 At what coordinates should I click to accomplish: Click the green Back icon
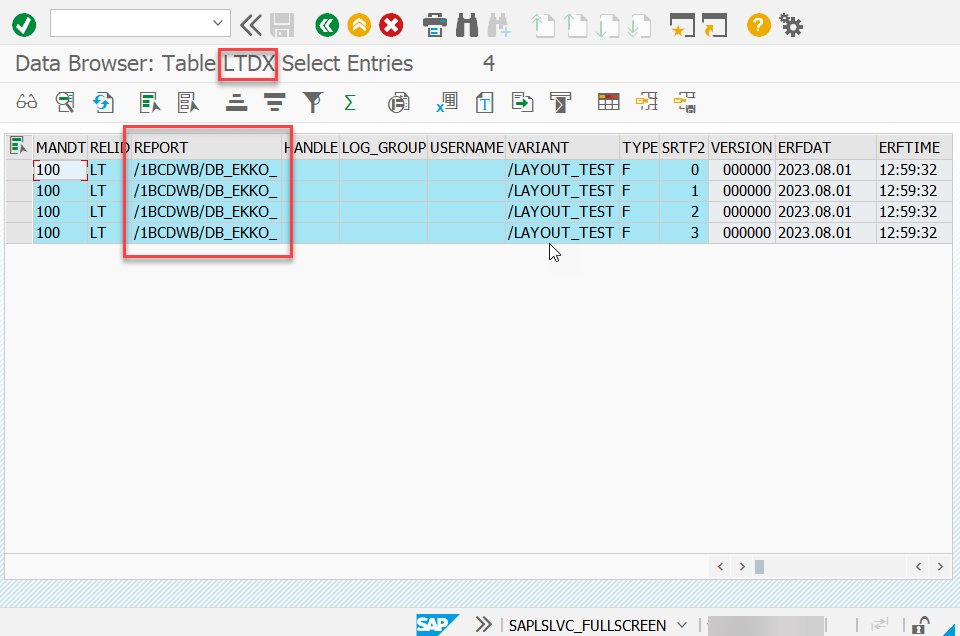pos(327,25)
